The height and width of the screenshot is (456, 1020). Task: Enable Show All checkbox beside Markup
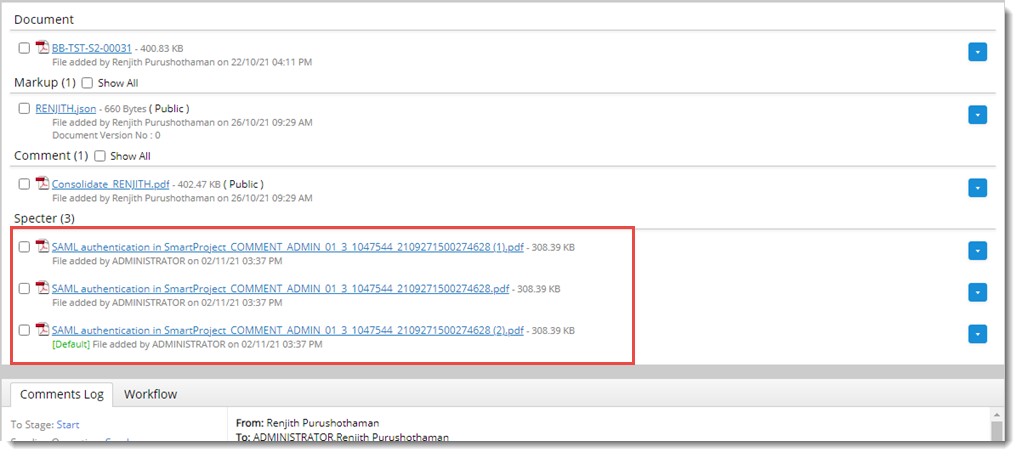tap(87, 83)
